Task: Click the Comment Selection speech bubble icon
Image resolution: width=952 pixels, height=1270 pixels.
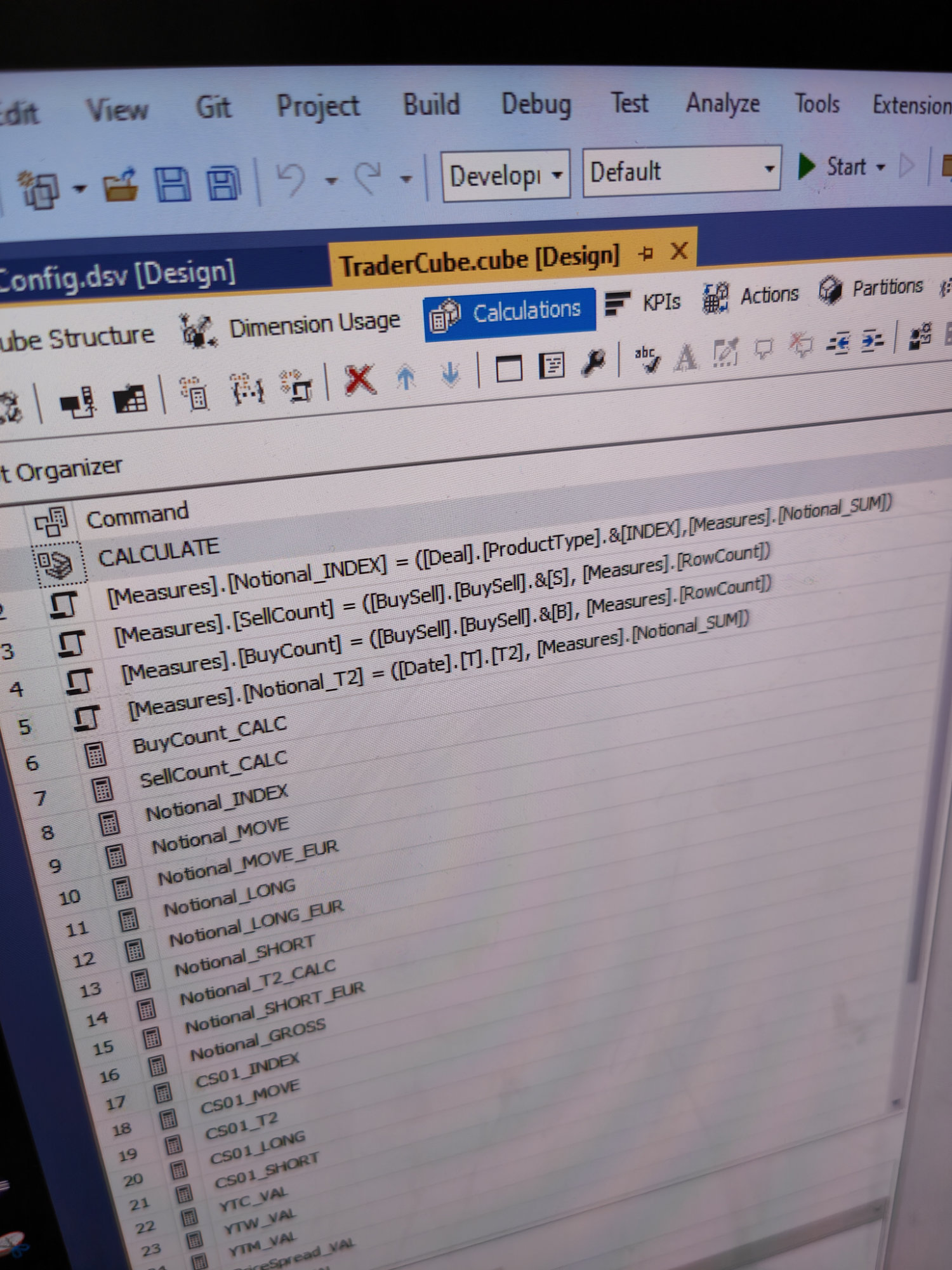Action: 763,349
